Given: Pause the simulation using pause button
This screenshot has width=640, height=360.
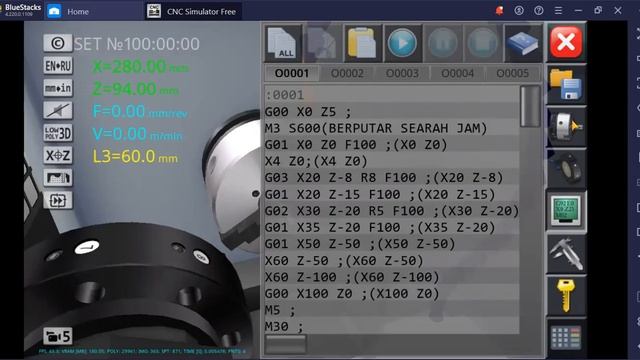Looking at the screenshot, I should pos(442,43).
